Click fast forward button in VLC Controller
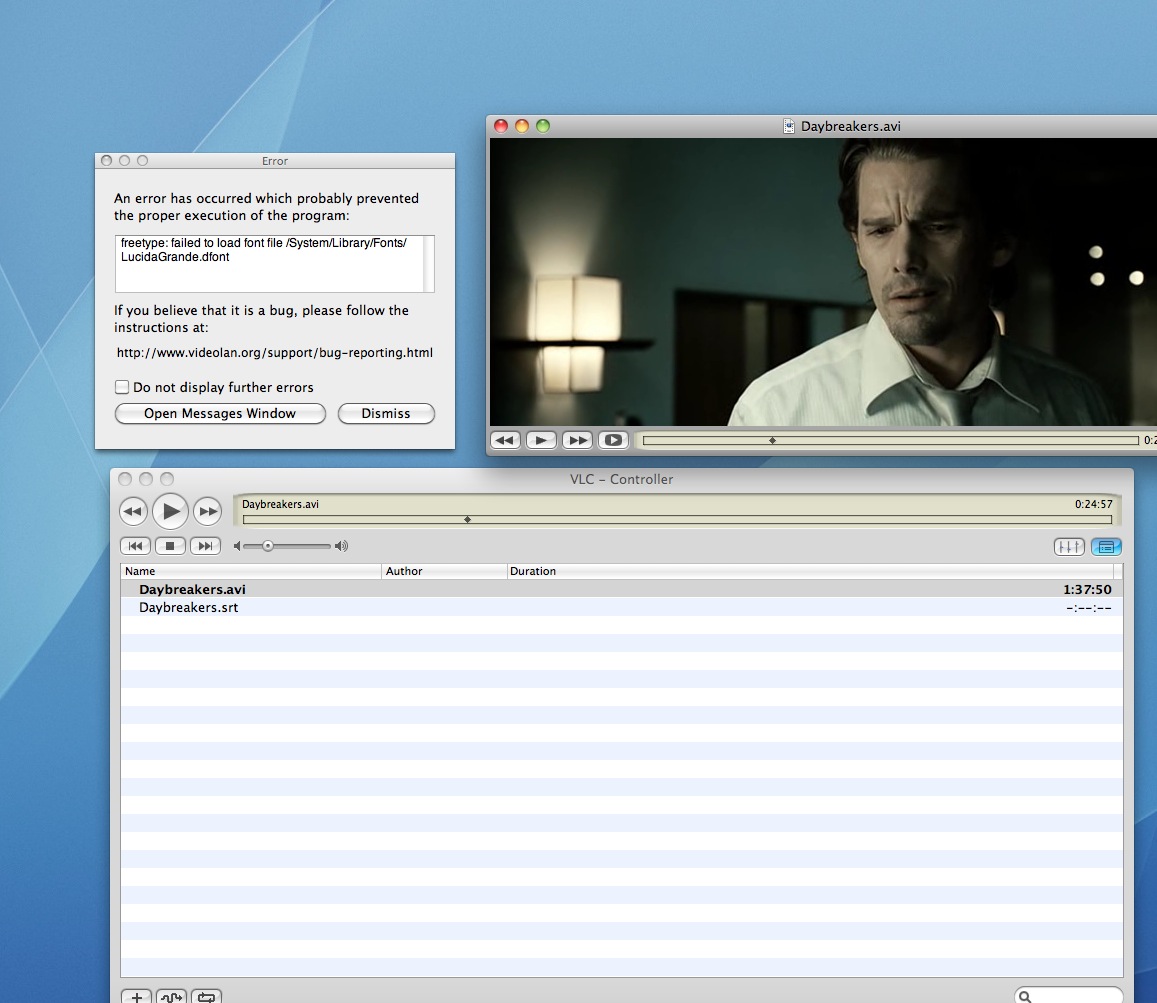 pos(208,511)
